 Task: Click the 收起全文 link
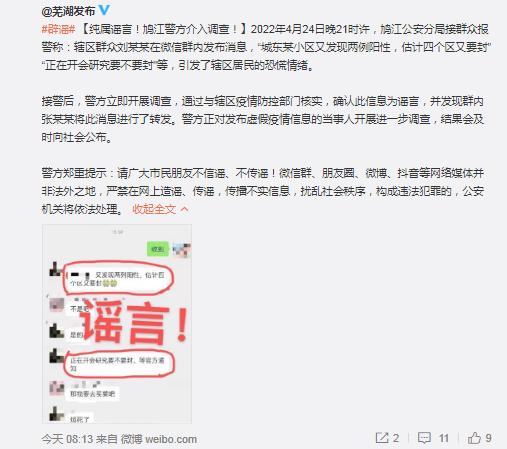154,209
